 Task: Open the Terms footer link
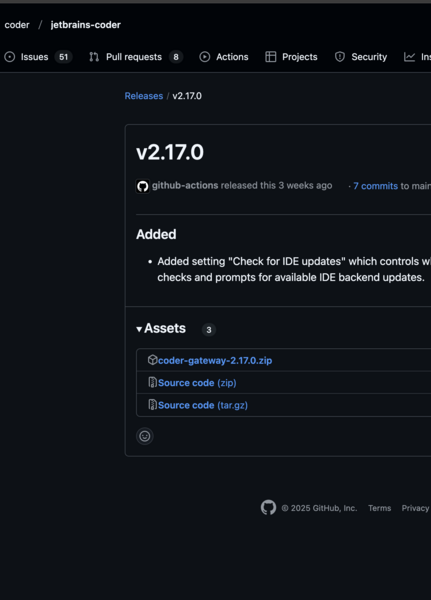379,508
